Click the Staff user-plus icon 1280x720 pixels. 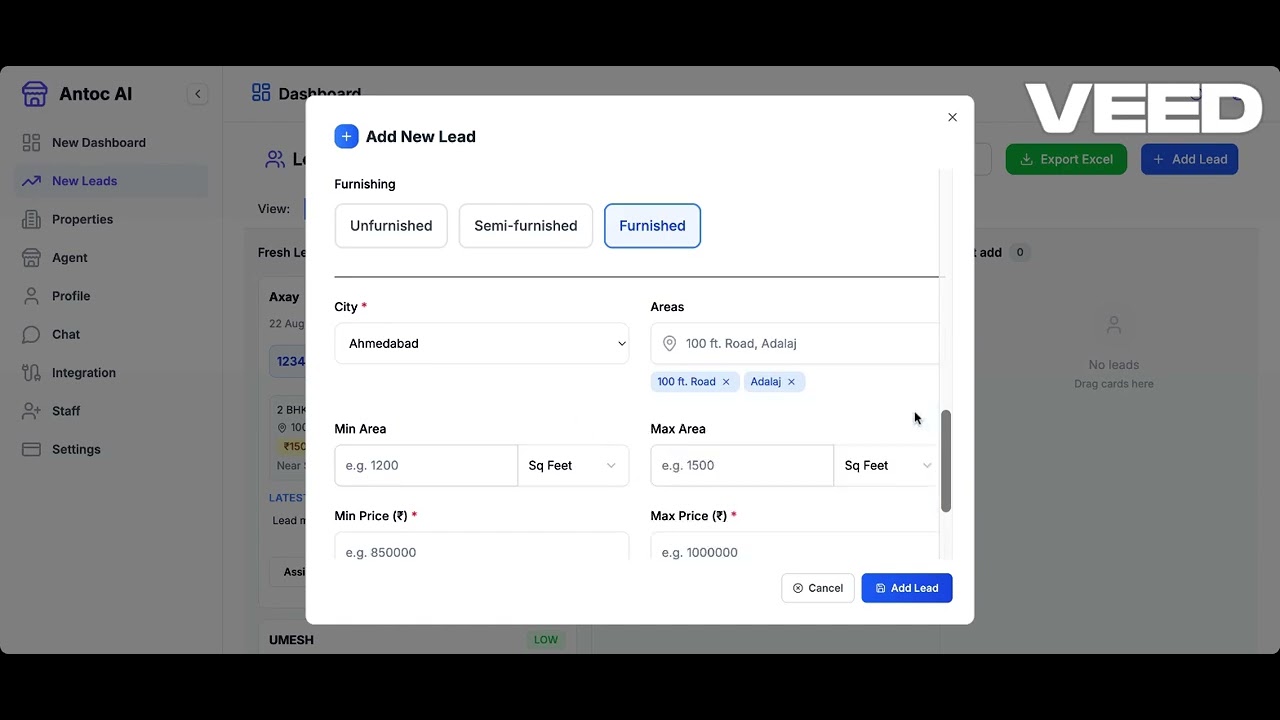32,411
